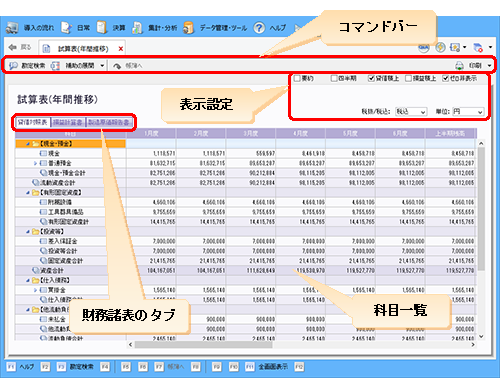This screenshot has width=500, height=378.
Task: Open the 税抜/税込 dropdown
Action: [x=411, y=112]
